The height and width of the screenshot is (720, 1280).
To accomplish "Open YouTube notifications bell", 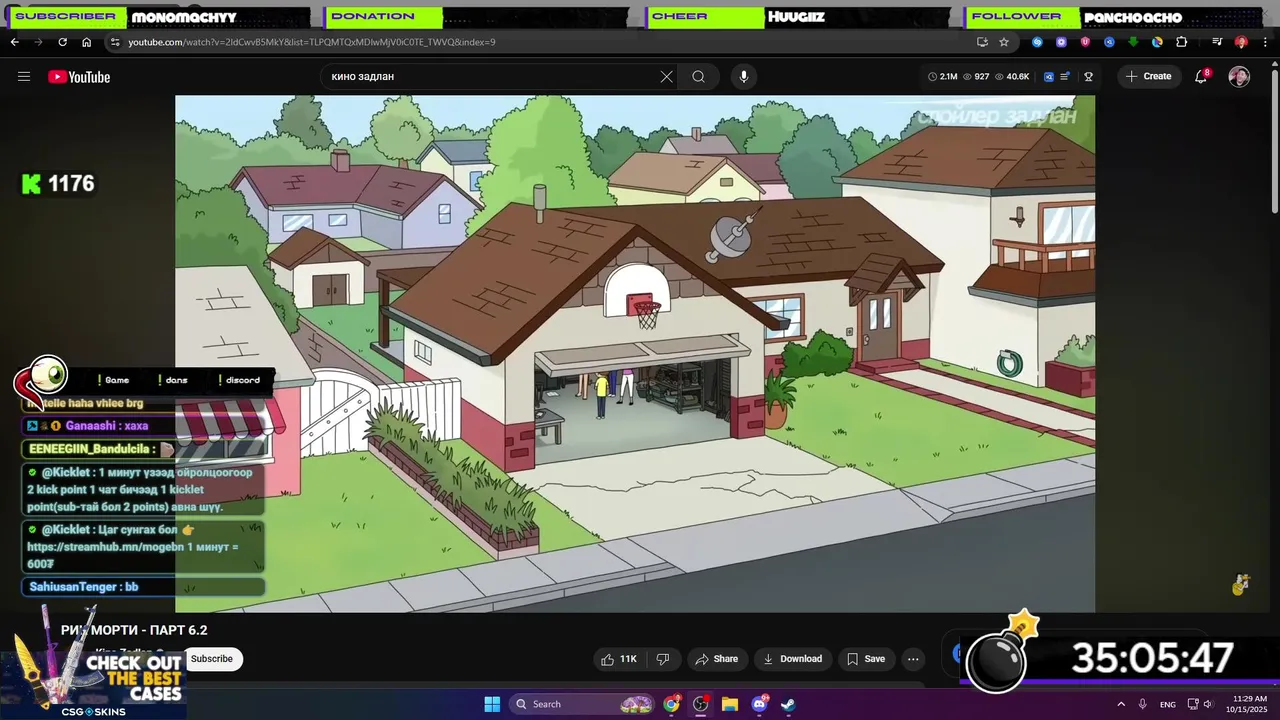I will click(1202, 76).
